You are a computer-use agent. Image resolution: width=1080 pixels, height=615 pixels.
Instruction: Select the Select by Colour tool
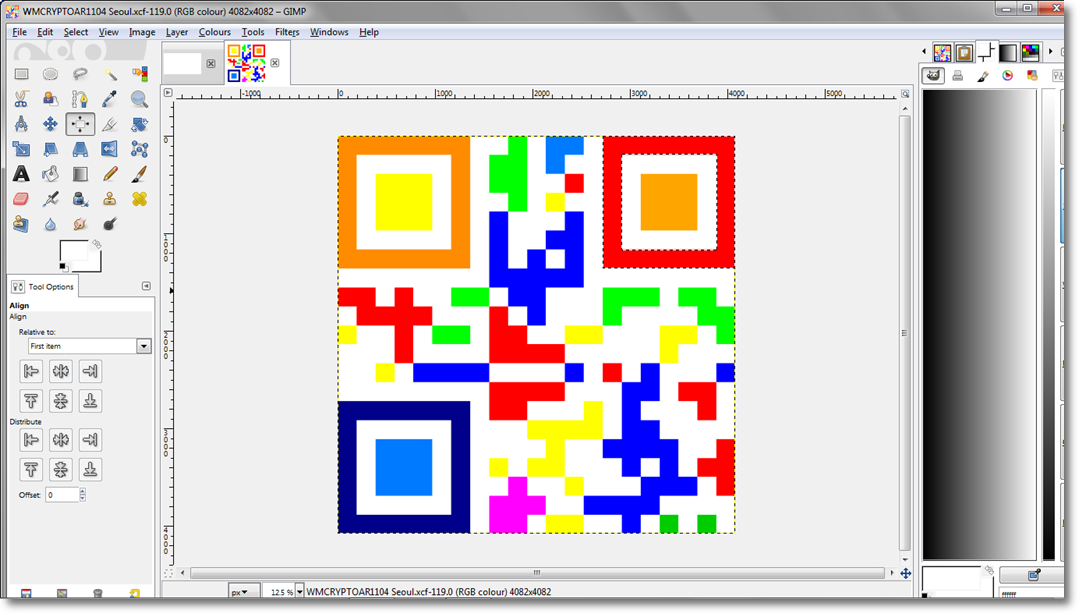(139, 74)
